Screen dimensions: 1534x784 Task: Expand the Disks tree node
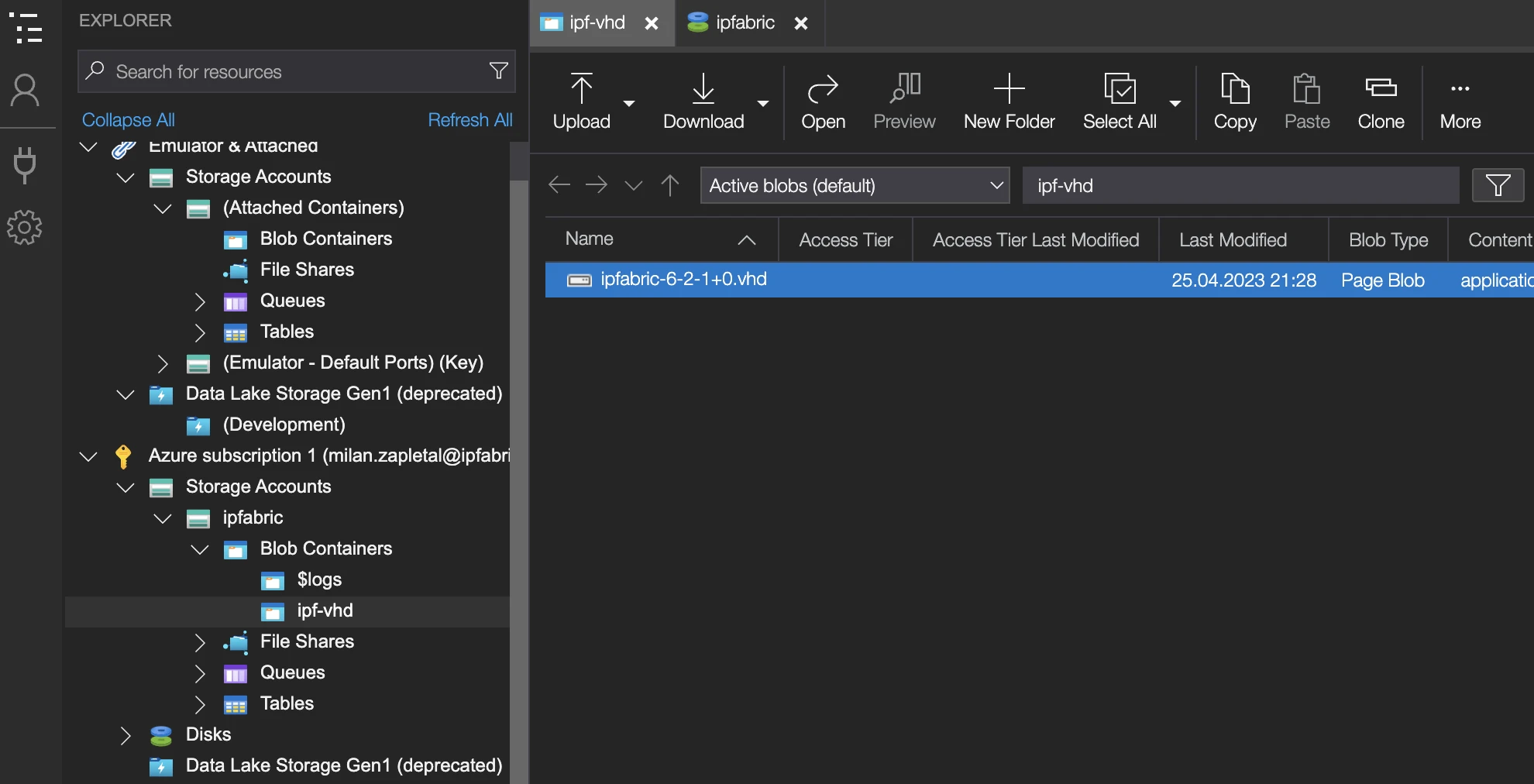[x=126, y=734]
